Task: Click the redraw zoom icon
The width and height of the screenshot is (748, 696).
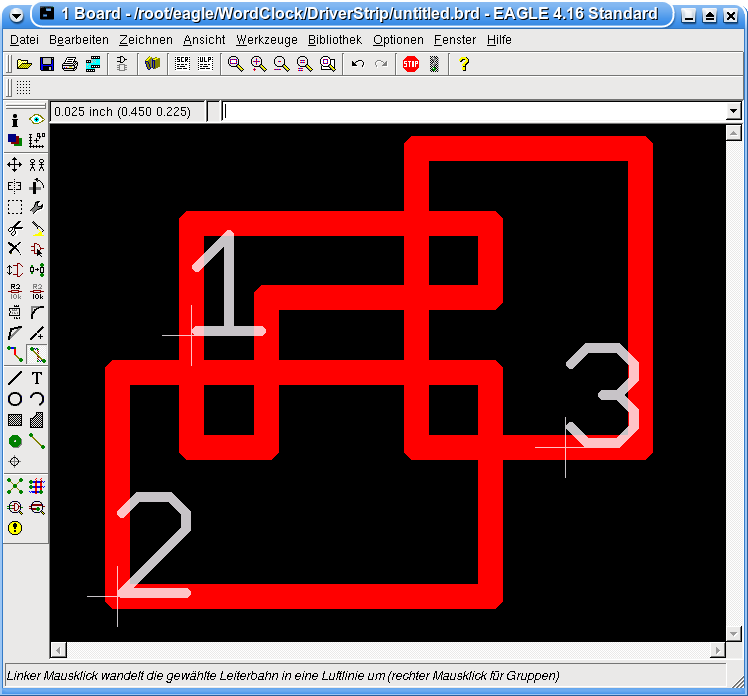Action: [304, 63]
